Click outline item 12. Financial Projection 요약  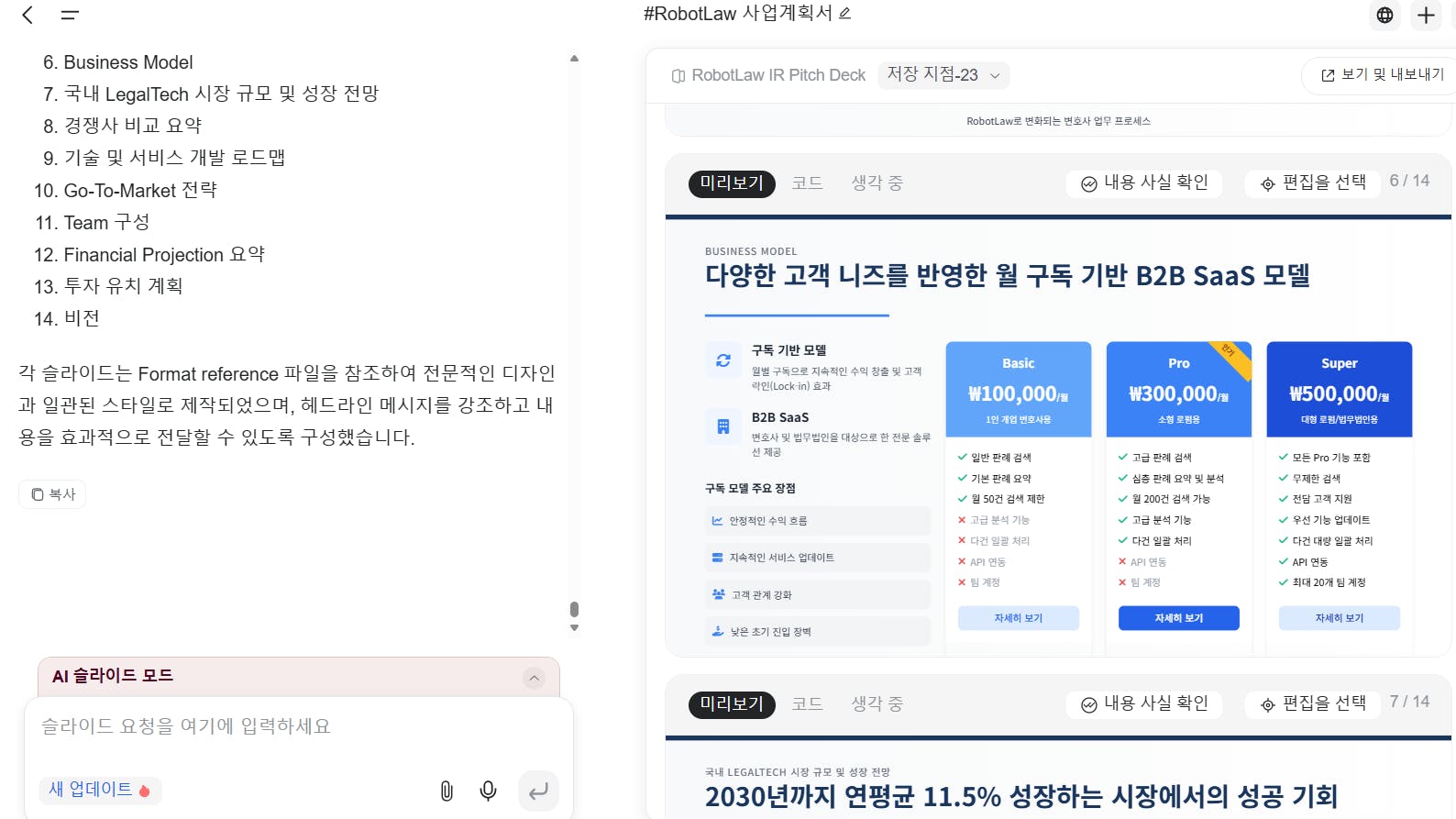point(149,254)
